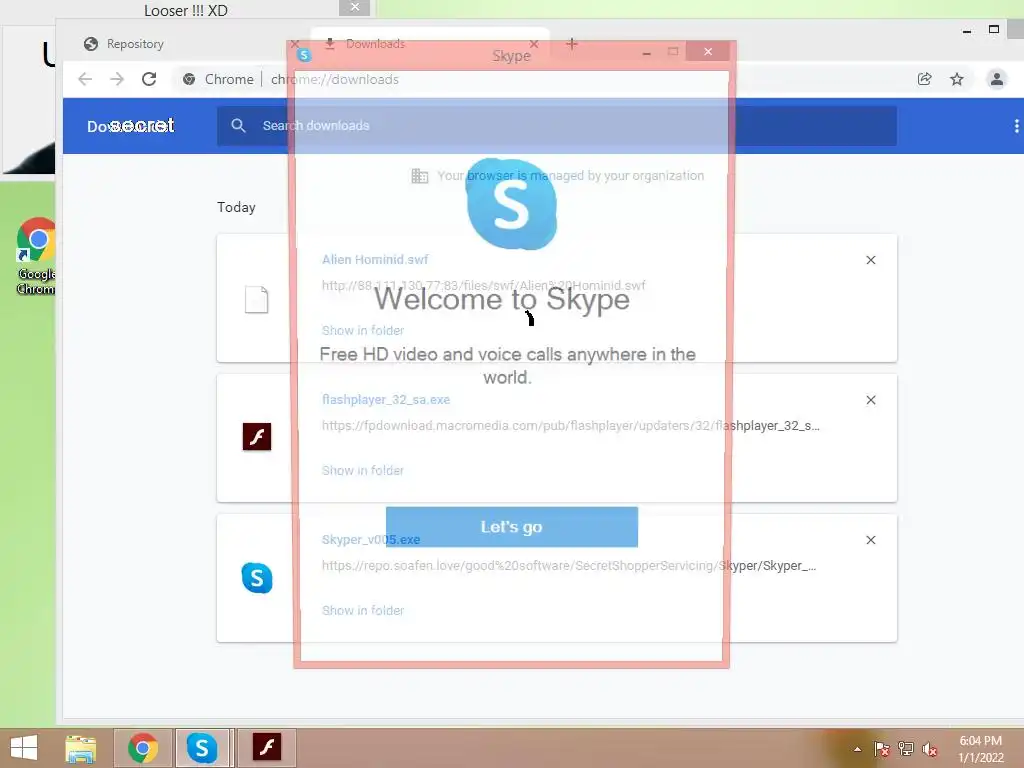Click the Today date heading

[x=236, y=207]
